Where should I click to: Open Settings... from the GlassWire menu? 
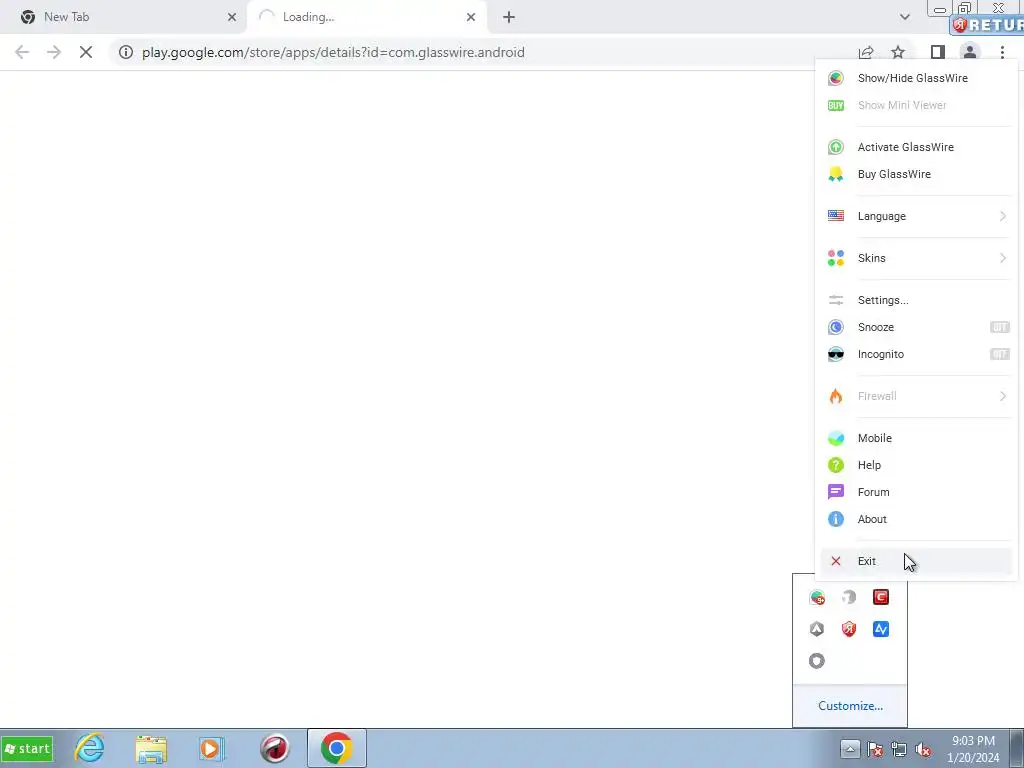(x=916, y=300)
